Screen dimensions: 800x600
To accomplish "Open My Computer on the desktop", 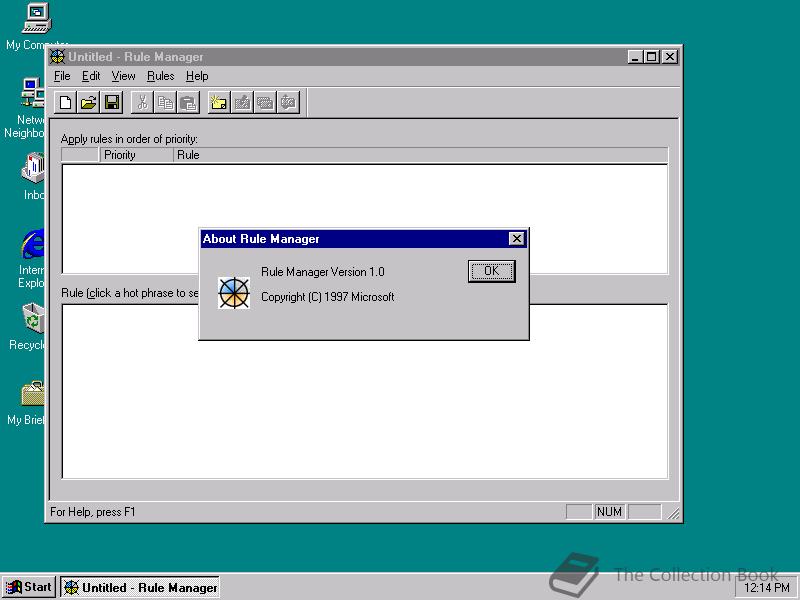I will [36, 17].
